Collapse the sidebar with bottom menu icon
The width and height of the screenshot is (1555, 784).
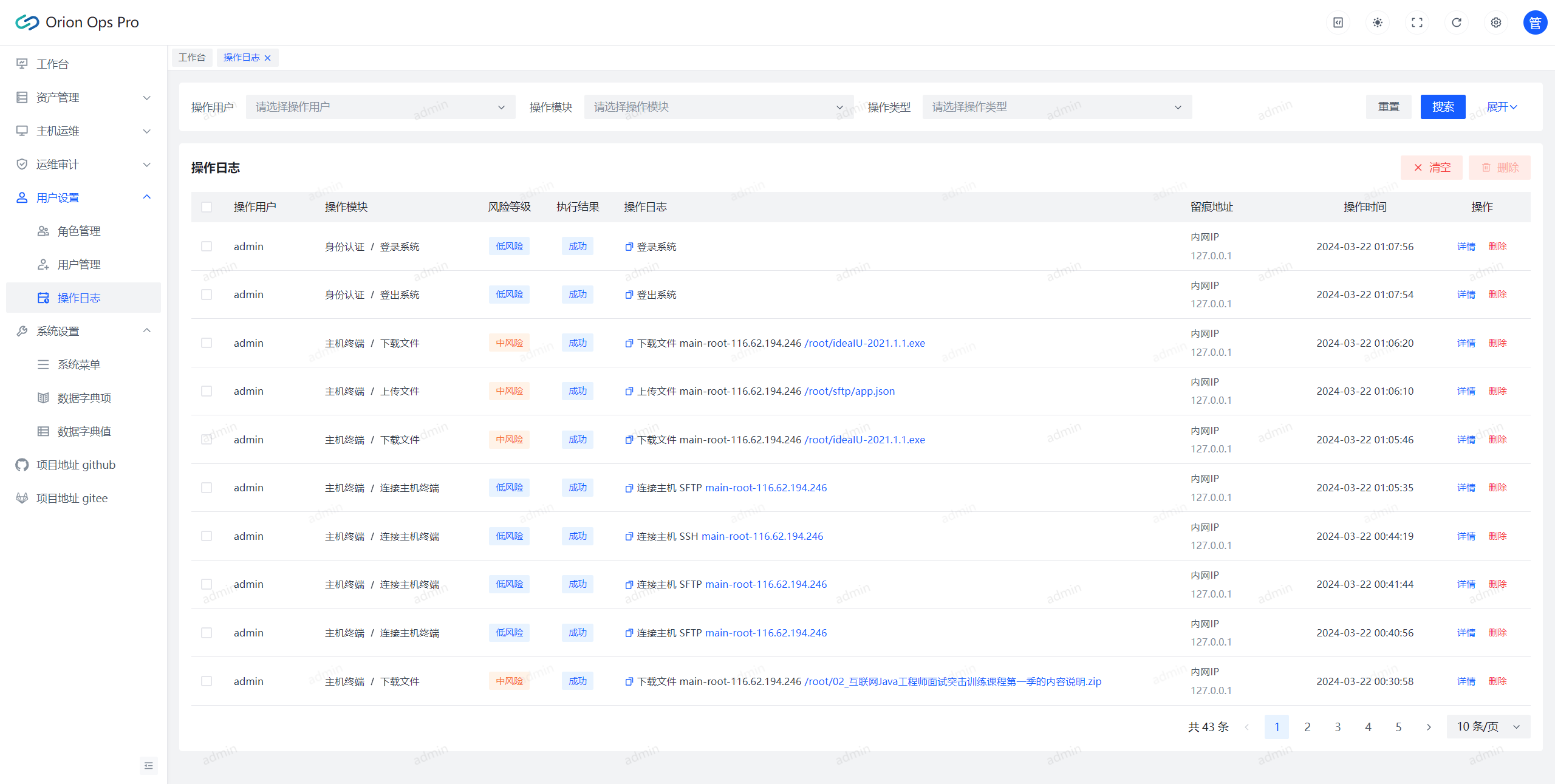(148, 765)
